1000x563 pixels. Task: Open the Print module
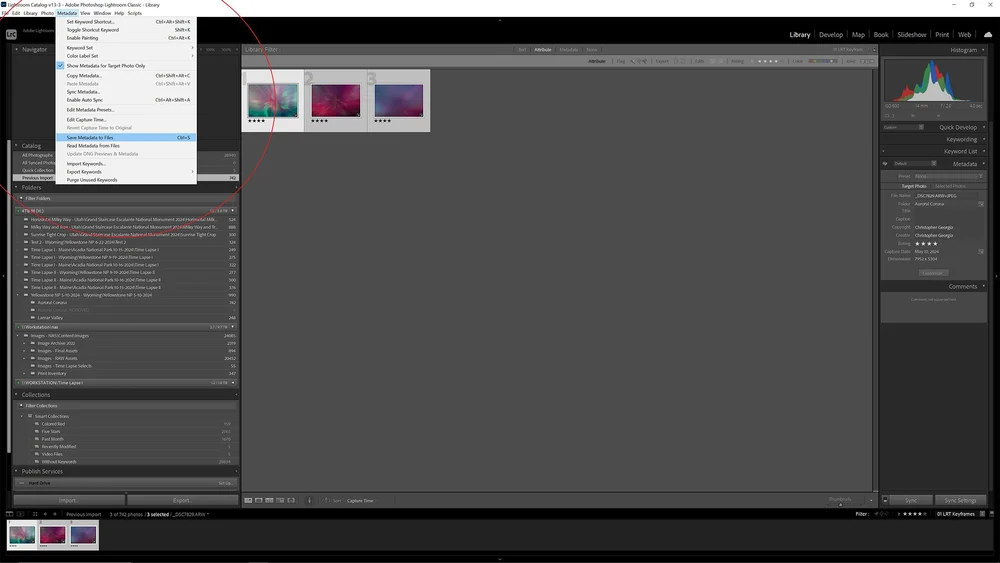pyautogui.click(x=942, y=35)
